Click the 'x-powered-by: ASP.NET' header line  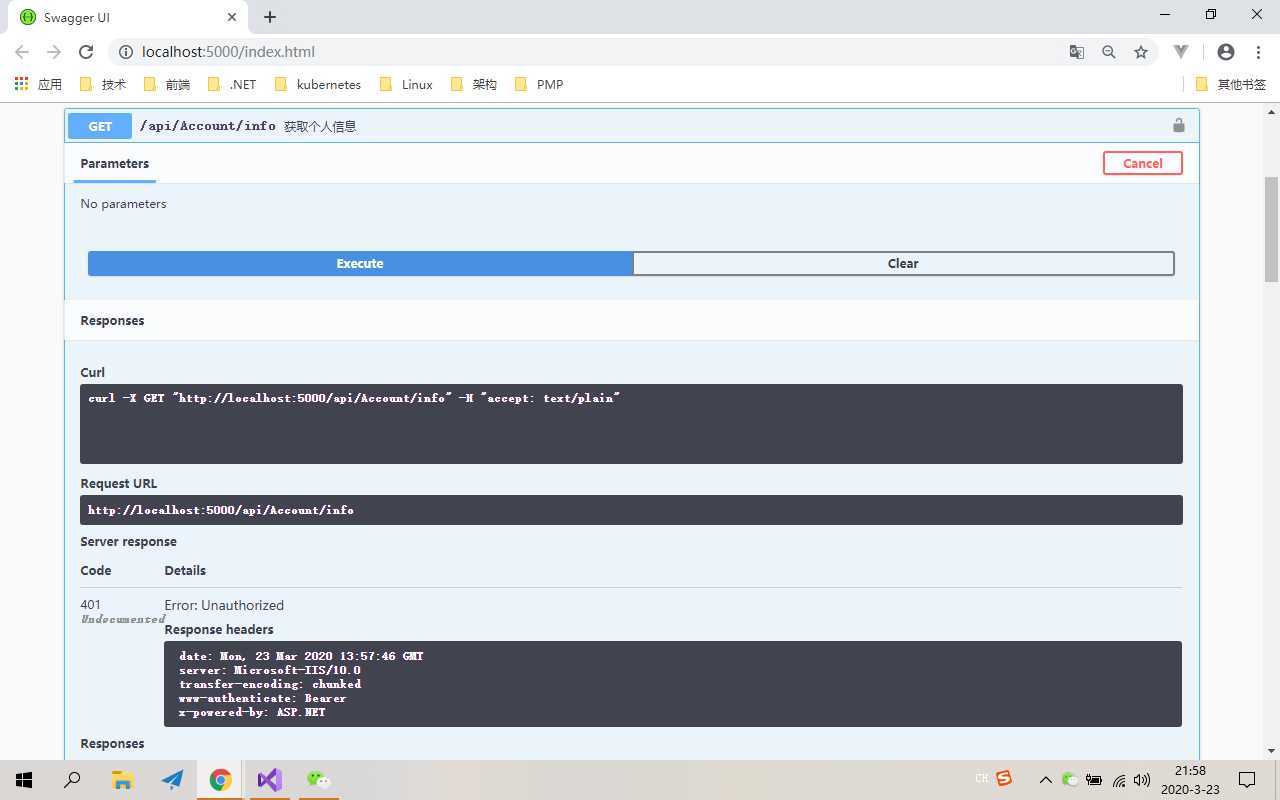(x=252, y=712)
